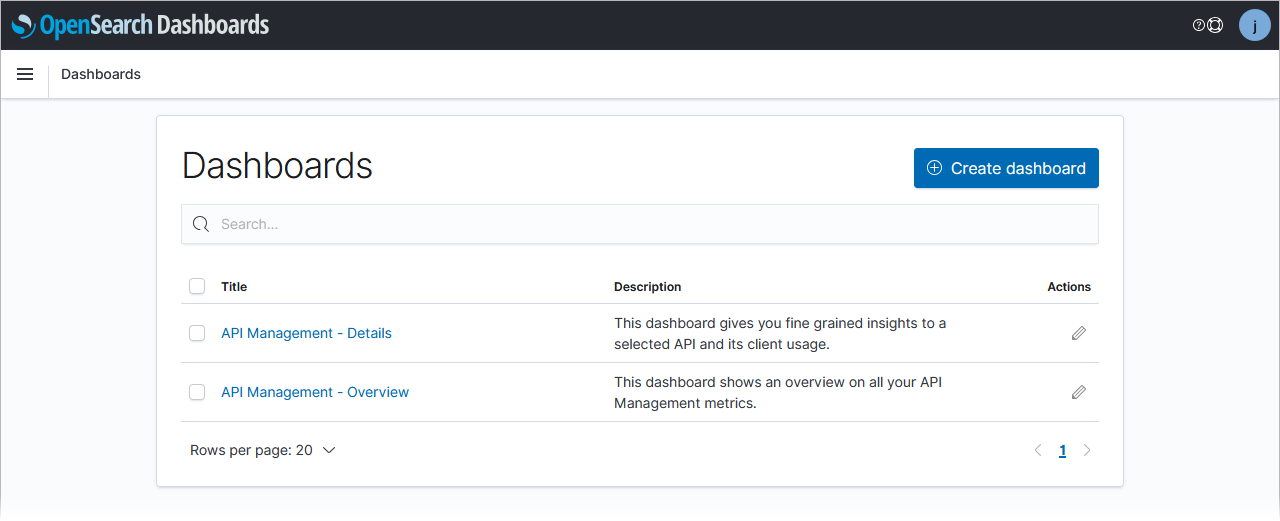Screen dimensions: 1280x521
Task: Open the user avatar menu
Action: point(1254,26)
